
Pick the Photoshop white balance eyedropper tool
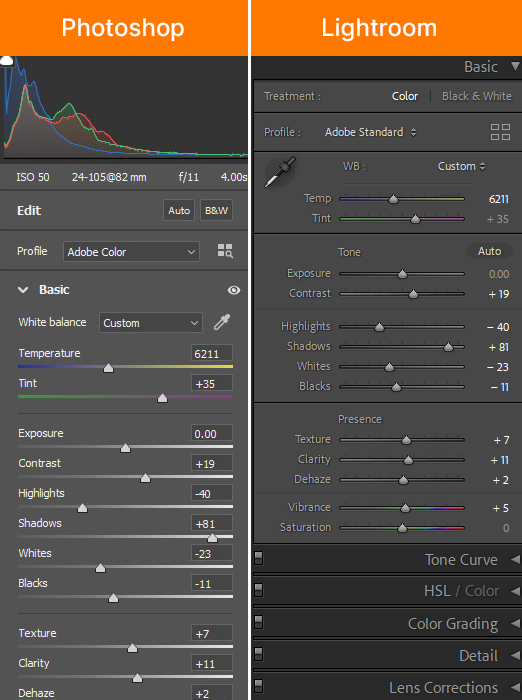coord(222,322)
